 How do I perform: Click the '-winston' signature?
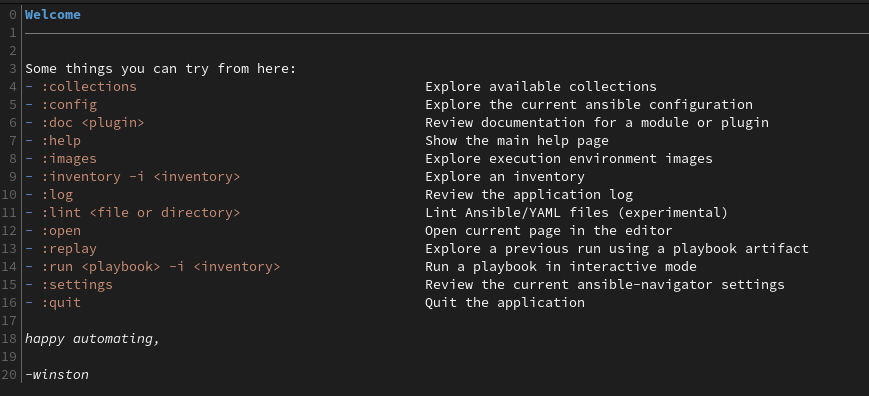click(57, 374)
